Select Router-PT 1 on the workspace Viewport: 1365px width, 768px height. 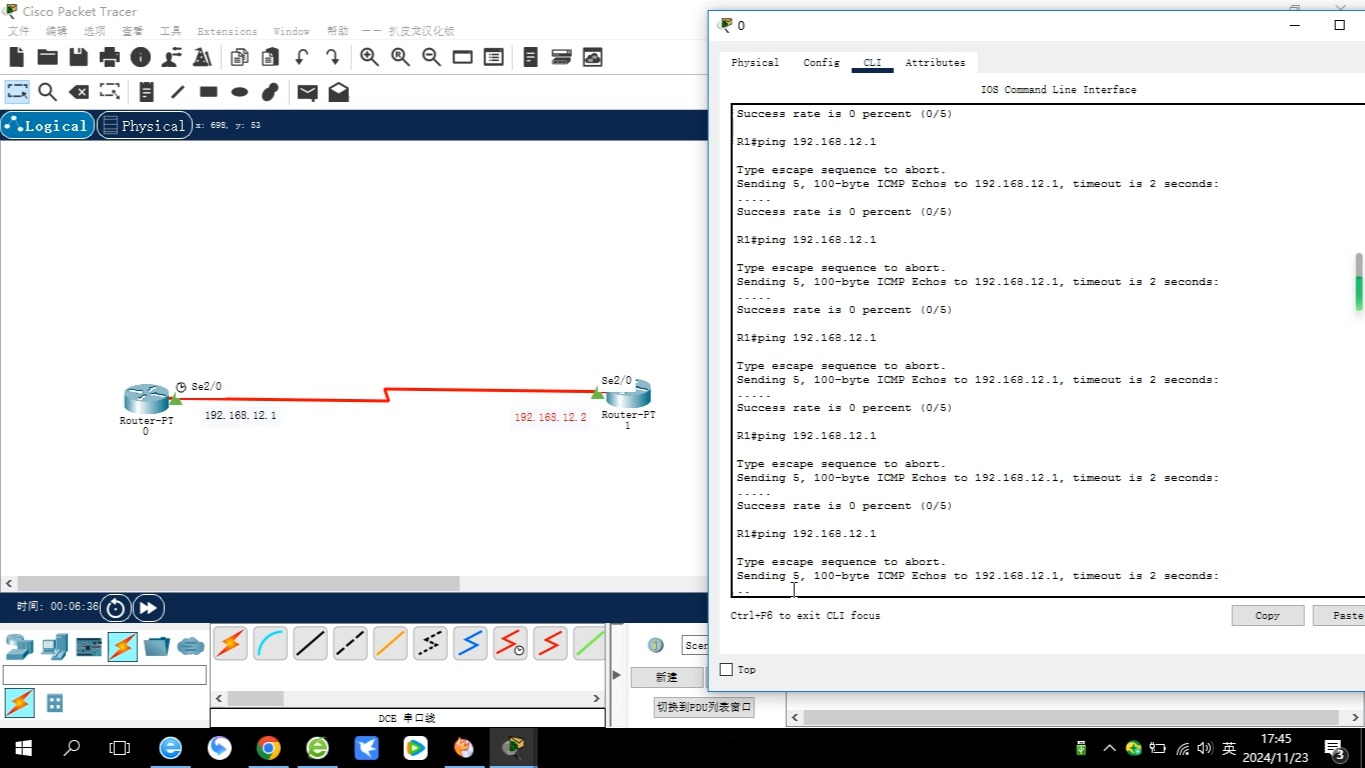[x=629, y=394]
